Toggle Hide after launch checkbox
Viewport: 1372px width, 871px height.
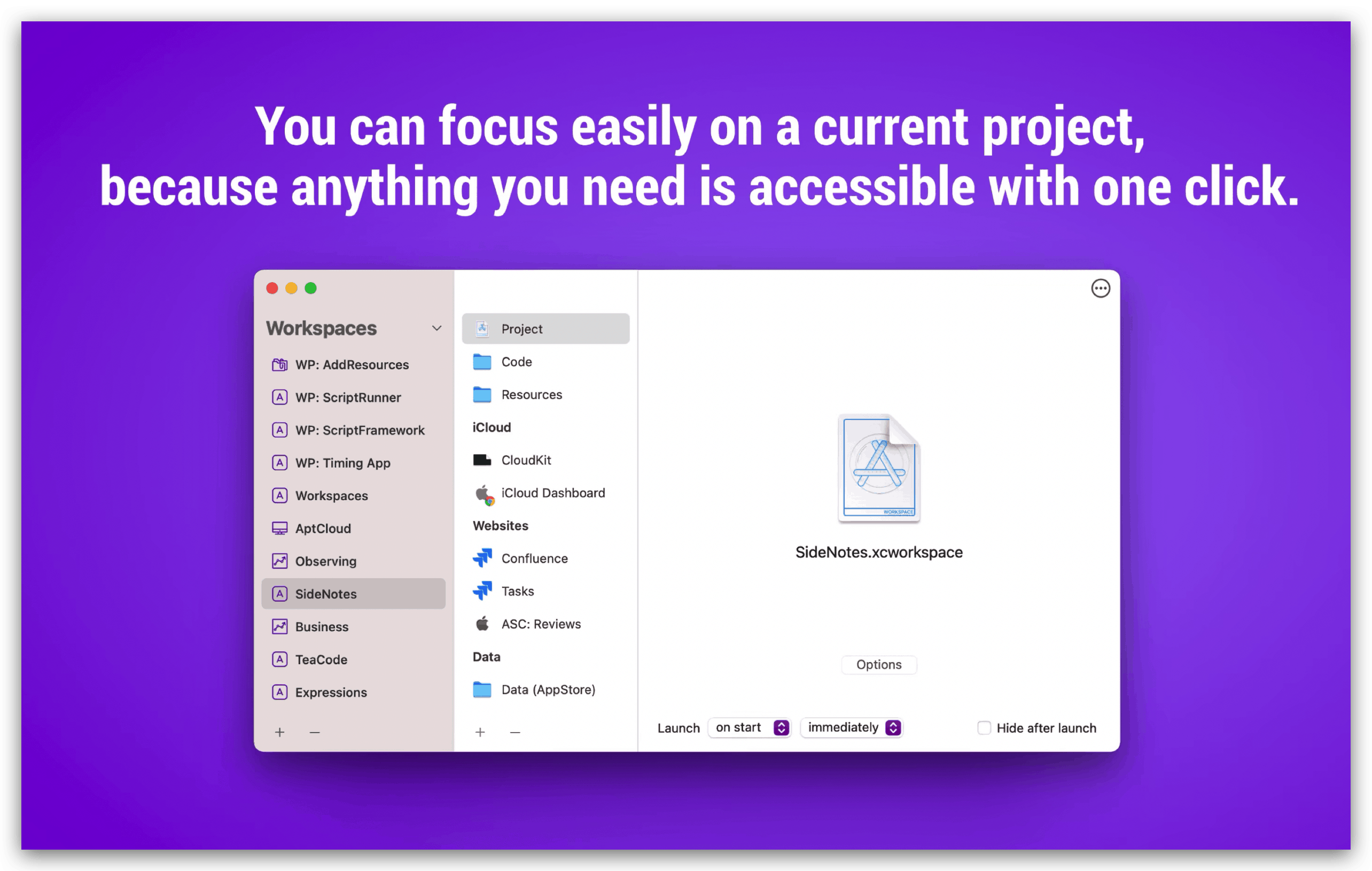click(982, 727)
